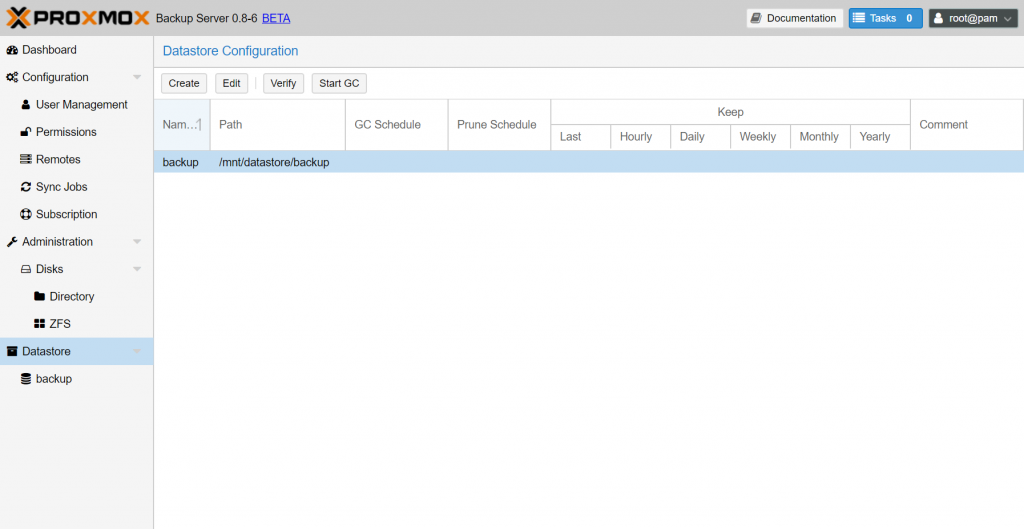1024x529 pixels.
Task: Click the Subscription lifebuoy icon
Action: 25,214
